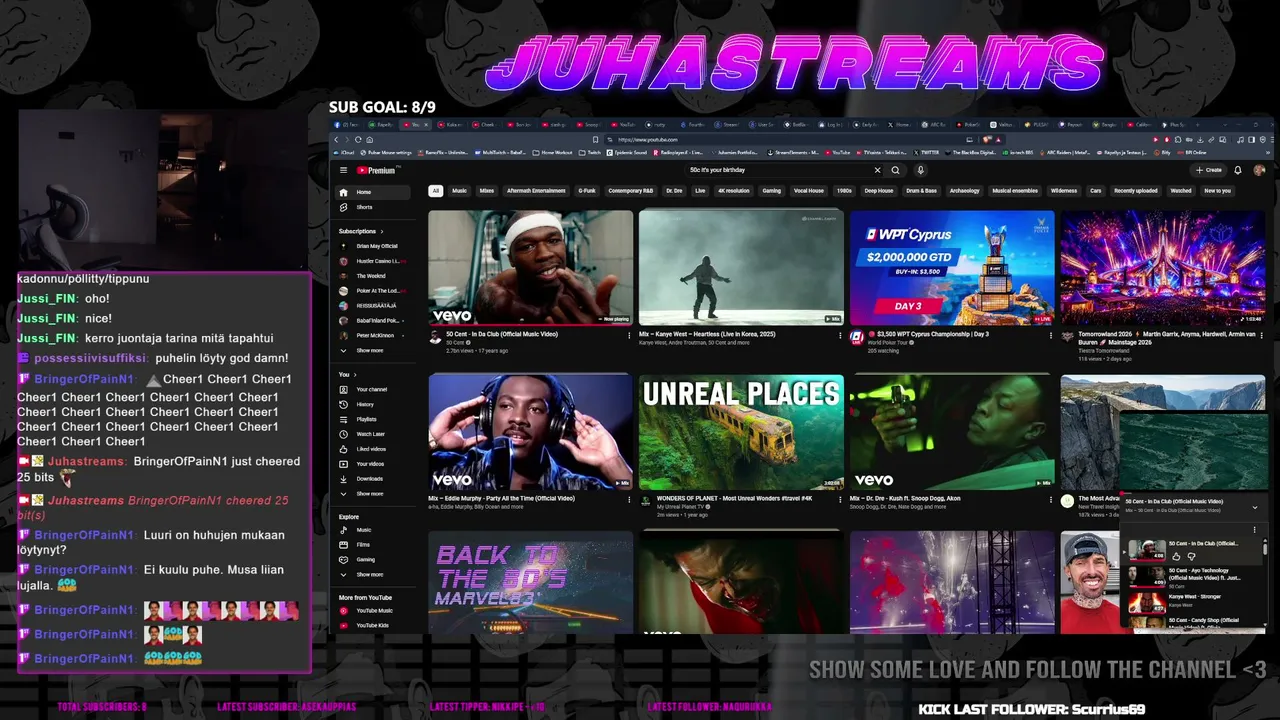Open more options for 50 Cent video

click(629, 335)
